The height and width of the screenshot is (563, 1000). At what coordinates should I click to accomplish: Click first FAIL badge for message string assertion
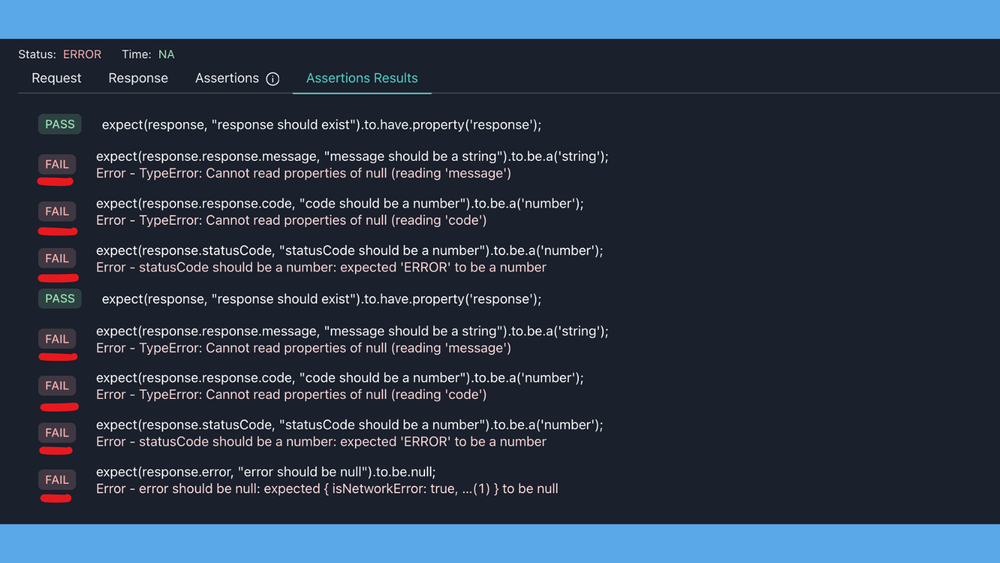(x=57, y=164)
